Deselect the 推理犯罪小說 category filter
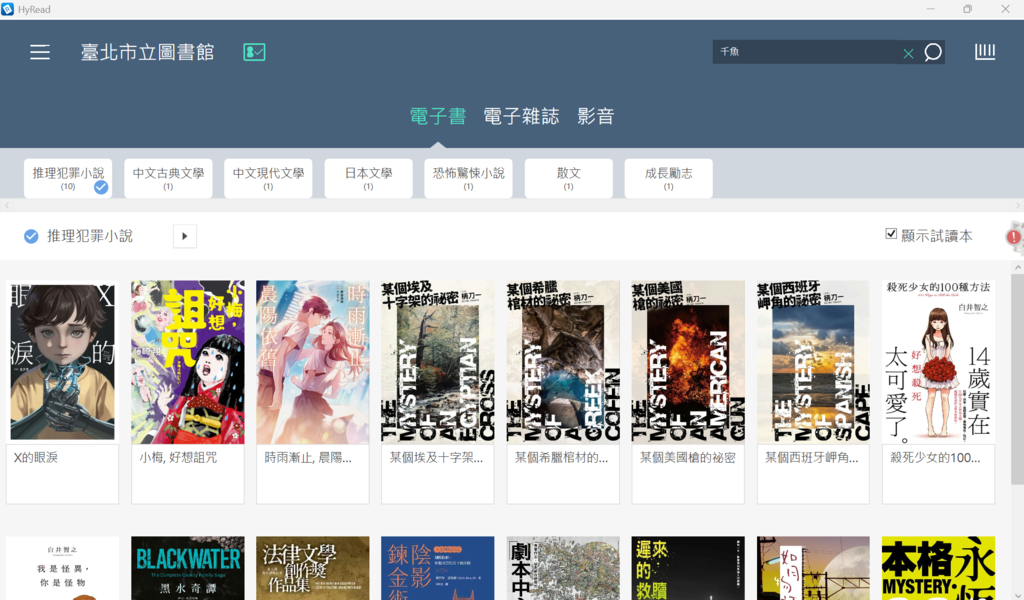This screenshot has width=1024, height=600. click(68, 178)
